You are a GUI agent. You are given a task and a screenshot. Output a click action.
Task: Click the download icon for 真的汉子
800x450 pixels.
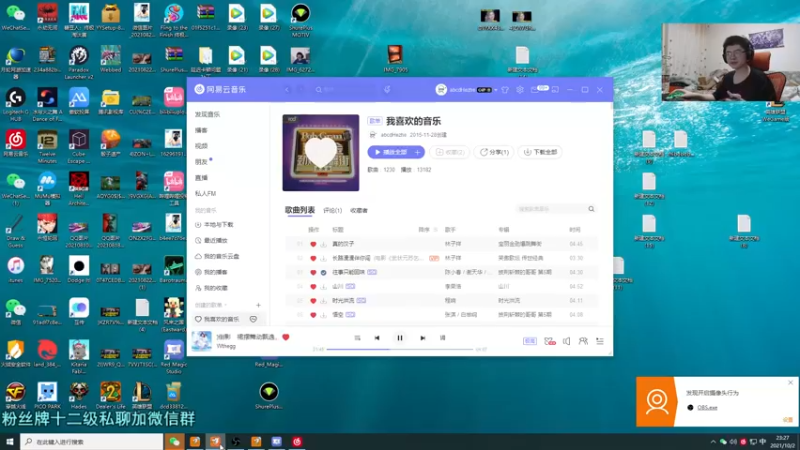[x=323, y=244]
